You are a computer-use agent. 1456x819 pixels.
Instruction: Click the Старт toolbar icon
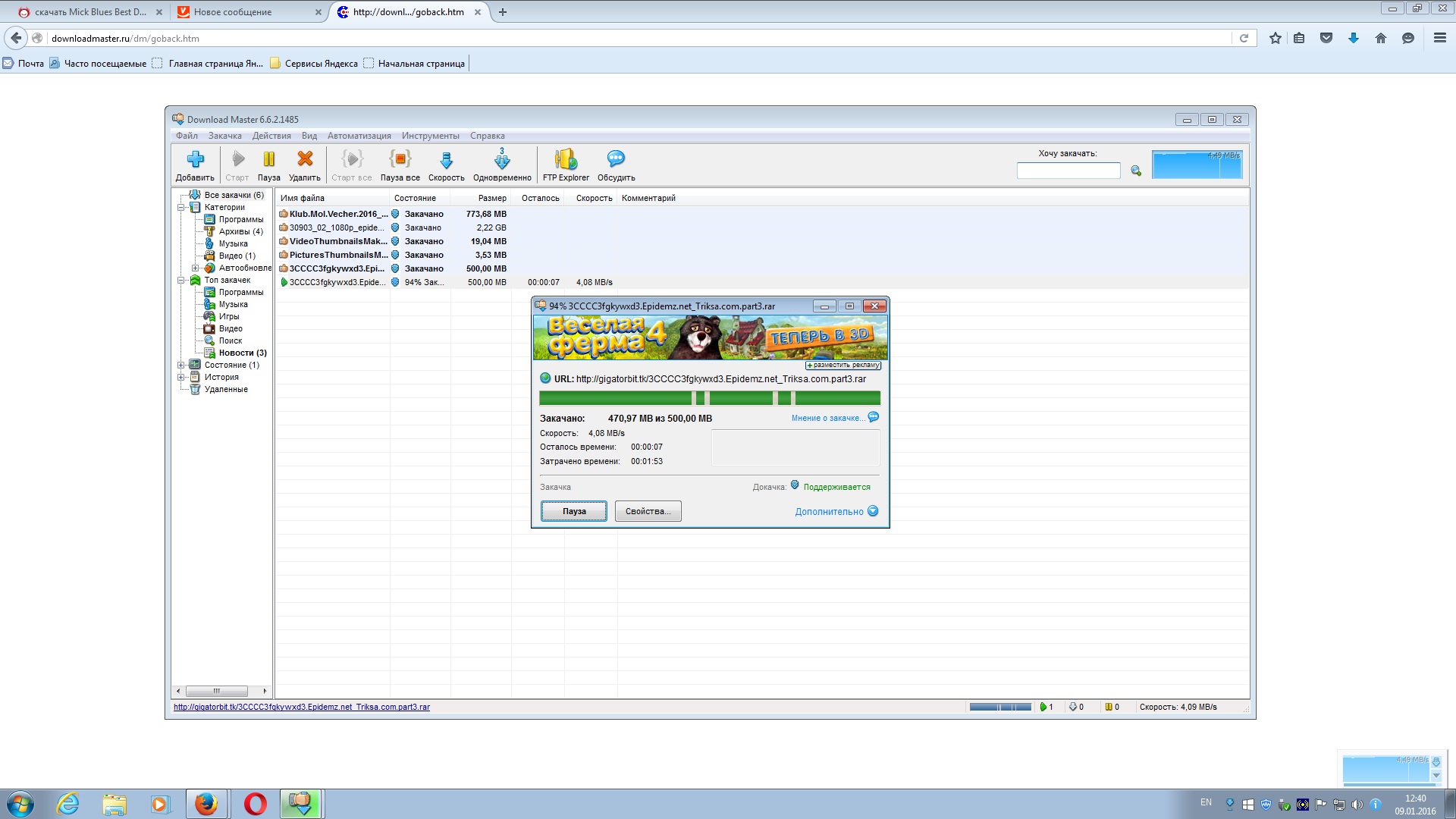pos(238,159)
